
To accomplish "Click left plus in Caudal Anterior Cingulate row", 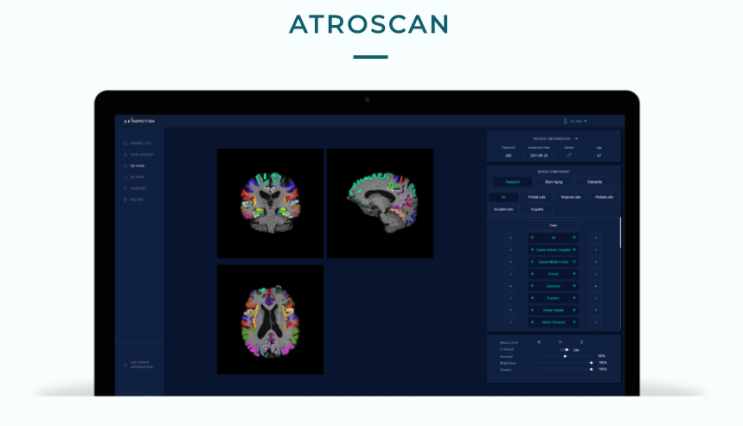I will (x=532, y=250).
